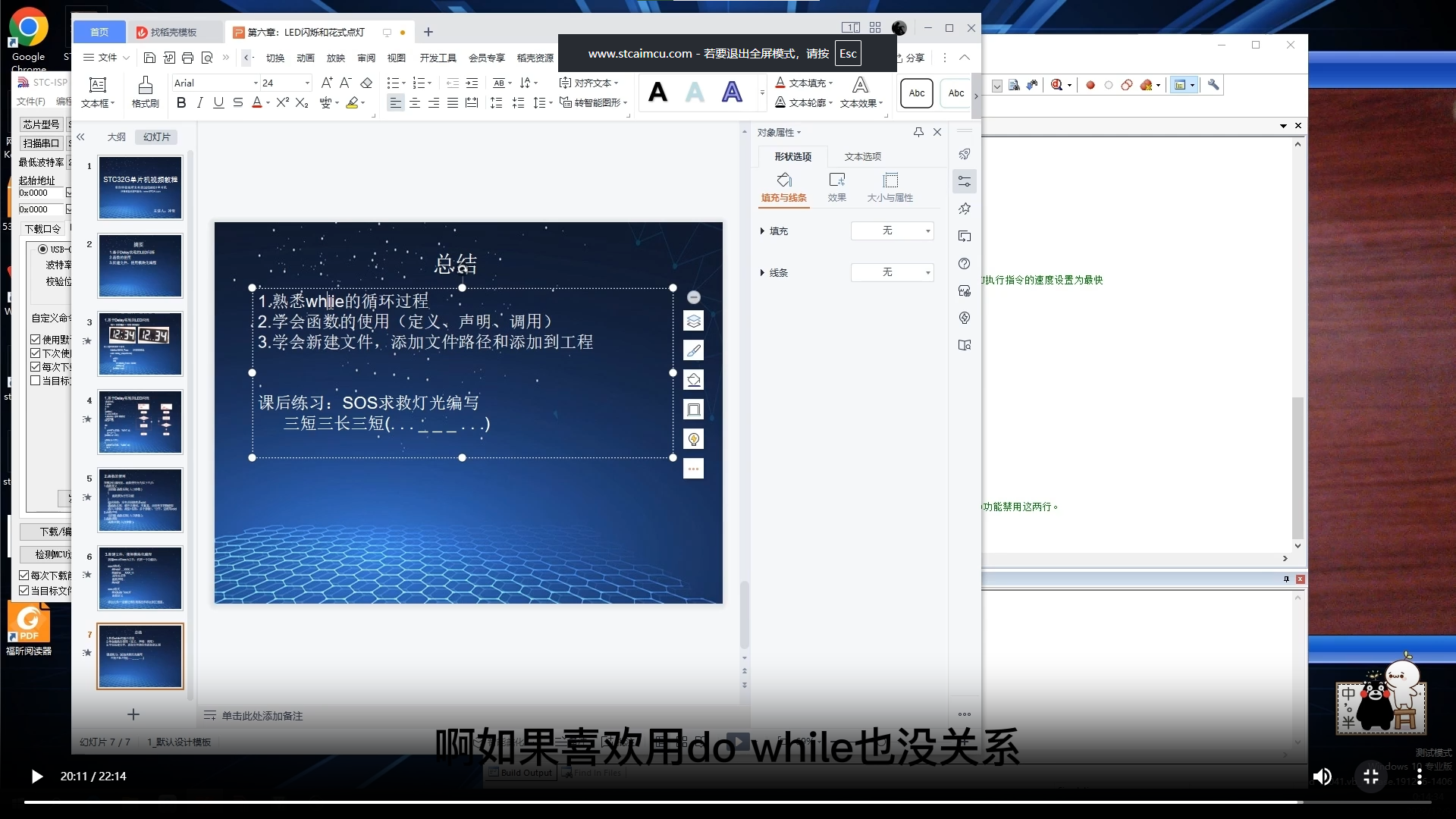
Task: Switch to the 文本选项 tab
Action: coord(862,156)
